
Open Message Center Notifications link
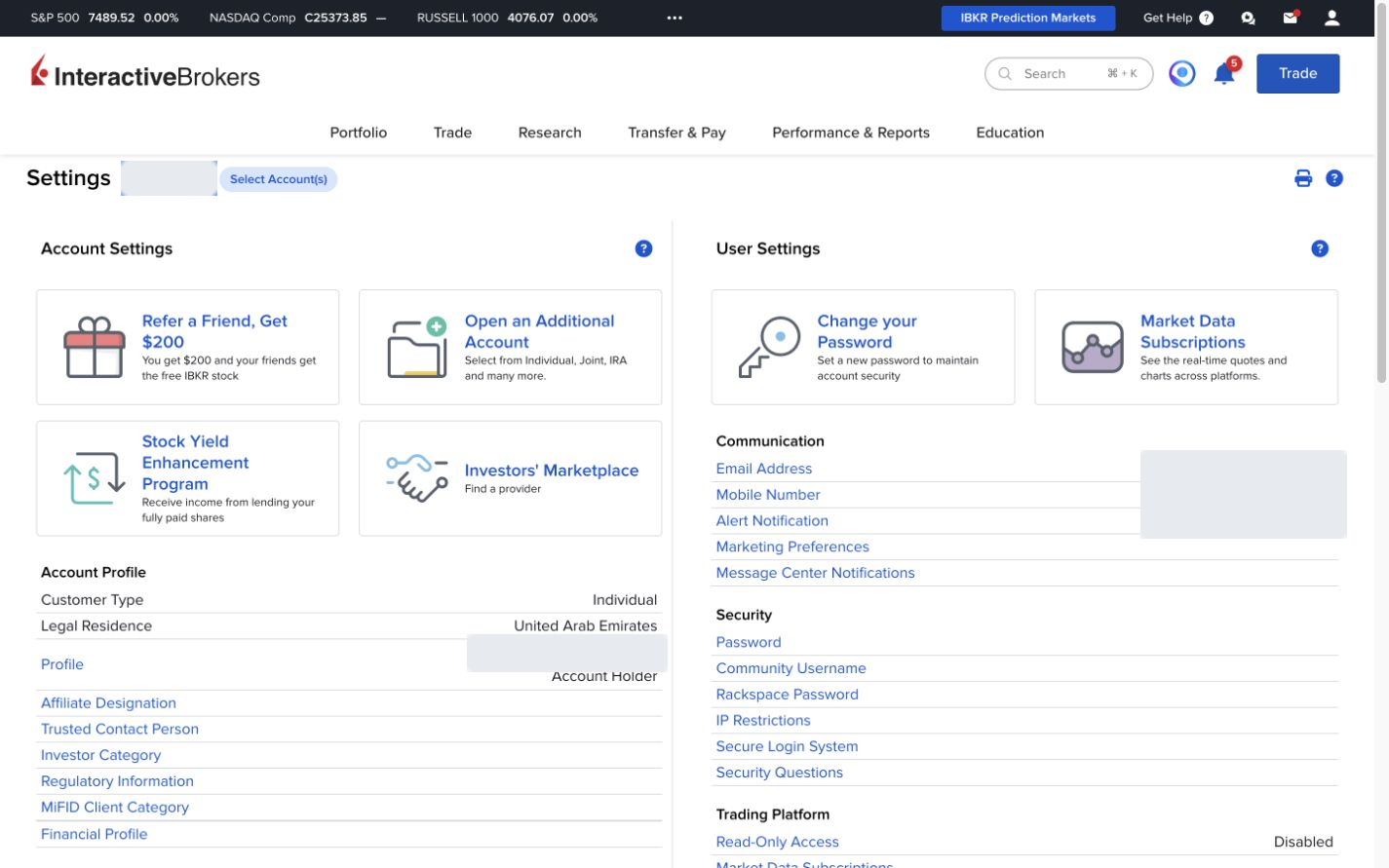pyautogui.click(x=816, y=573)
